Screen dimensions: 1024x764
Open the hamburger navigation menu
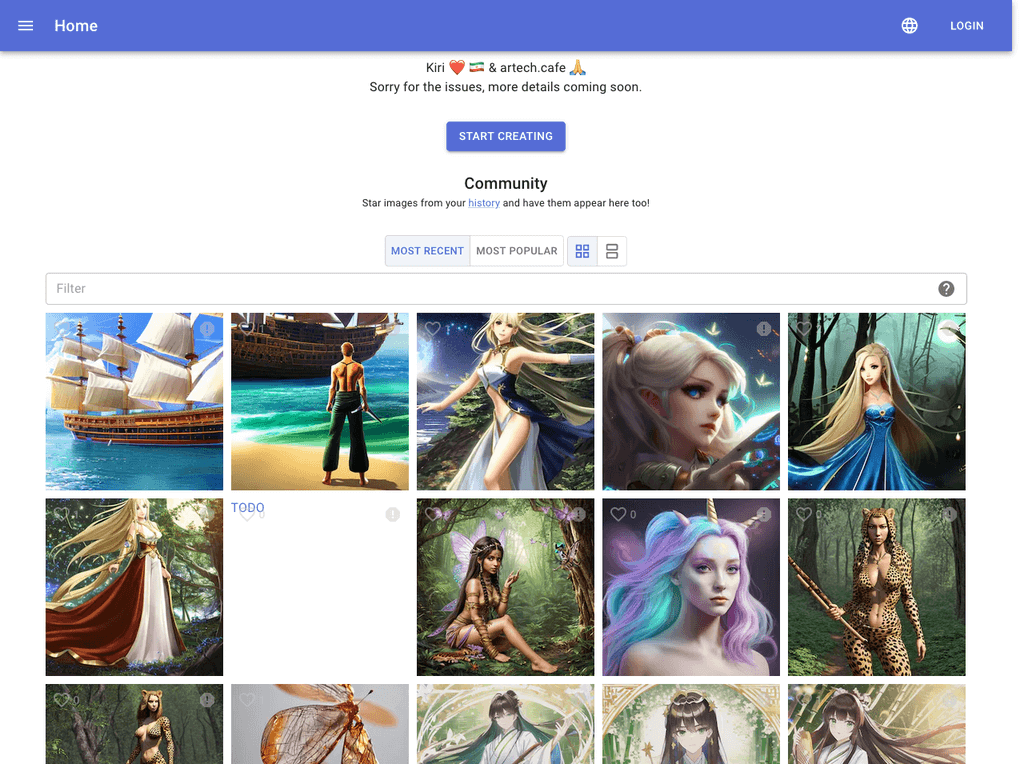pyautogui.click(x=25, y=25)
